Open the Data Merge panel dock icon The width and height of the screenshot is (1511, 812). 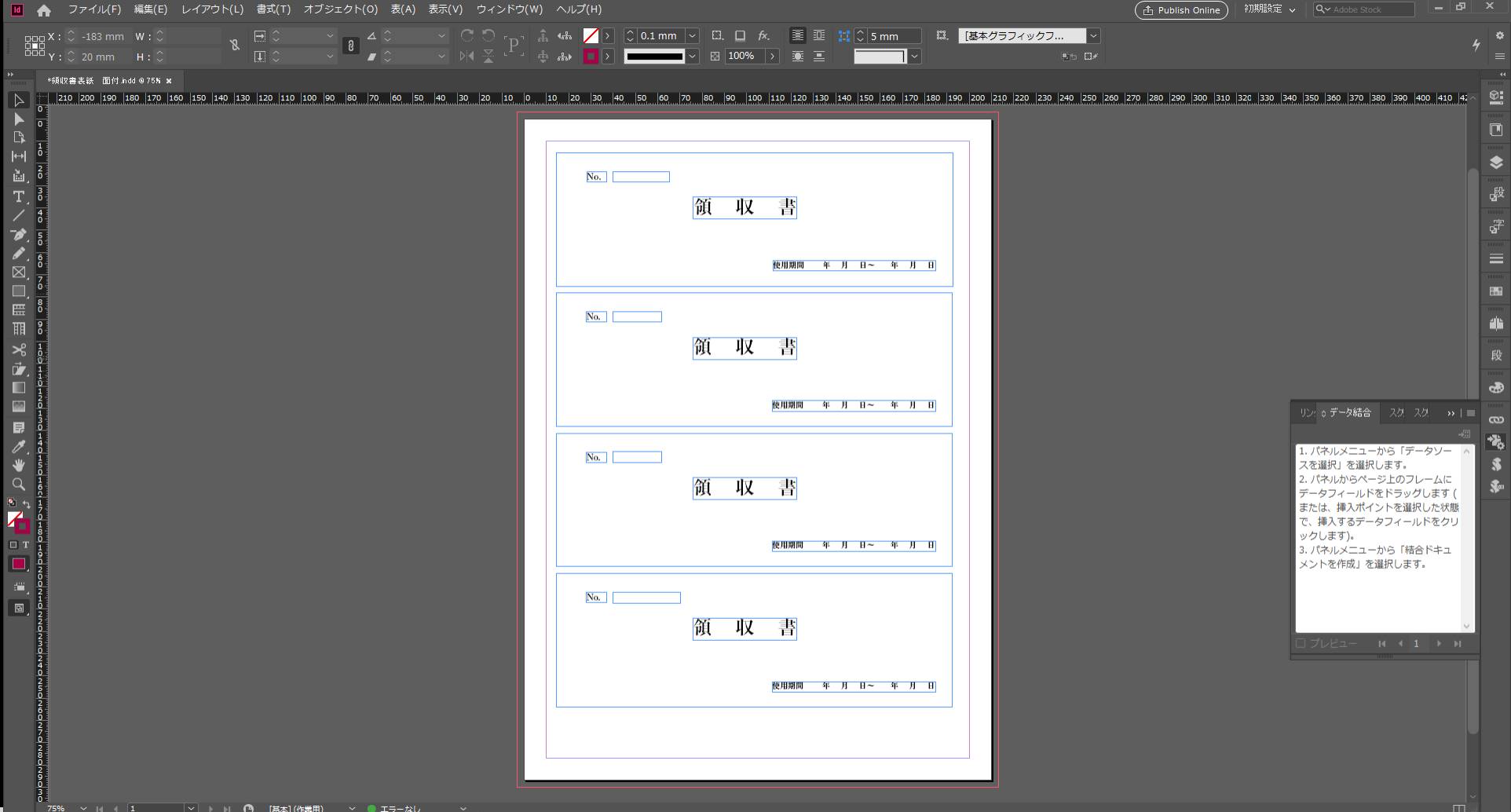pyautogui.click(x=1496, y=442)
